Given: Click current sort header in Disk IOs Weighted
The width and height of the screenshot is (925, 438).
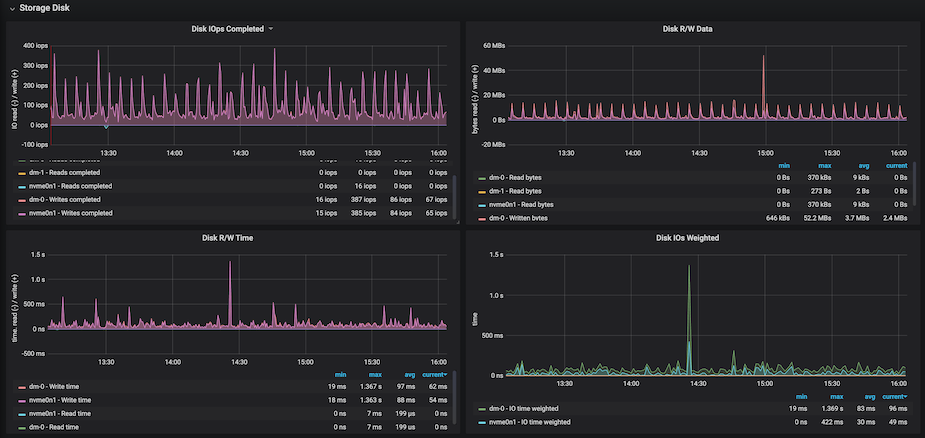Looking at the screenshot, I should click(x=895, y=397).
